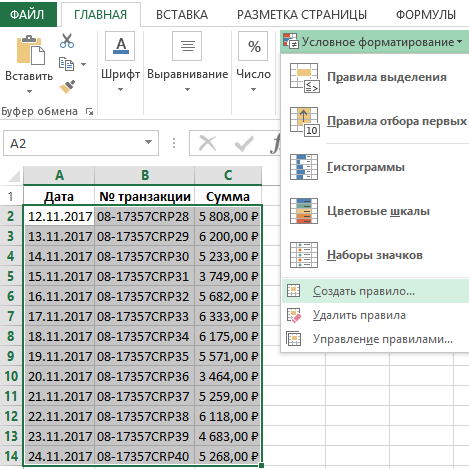Click cell 08-17357CRP28
This screenshot has width=469, height=469.
pos(145,217)
